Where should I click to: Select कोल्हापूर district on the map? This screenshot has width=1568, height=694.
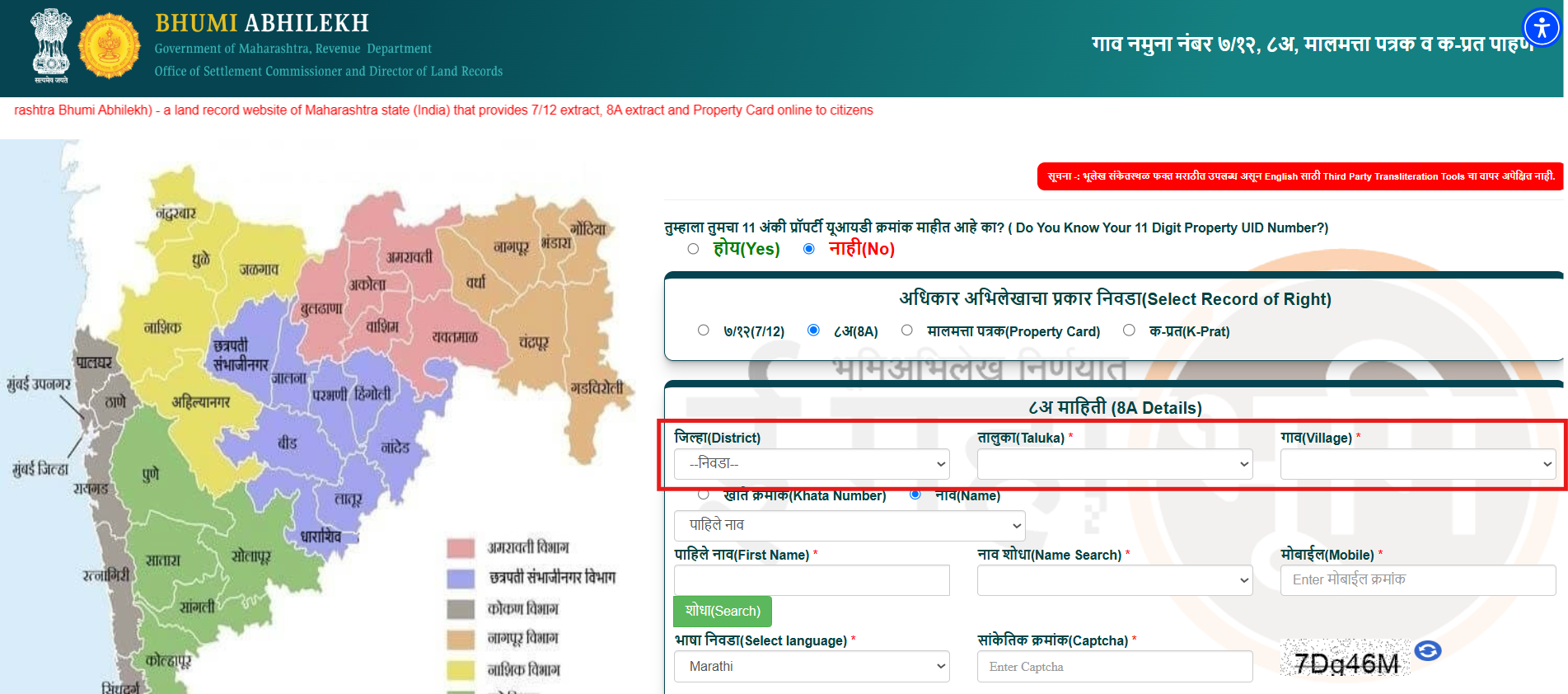tap(167, 661)
